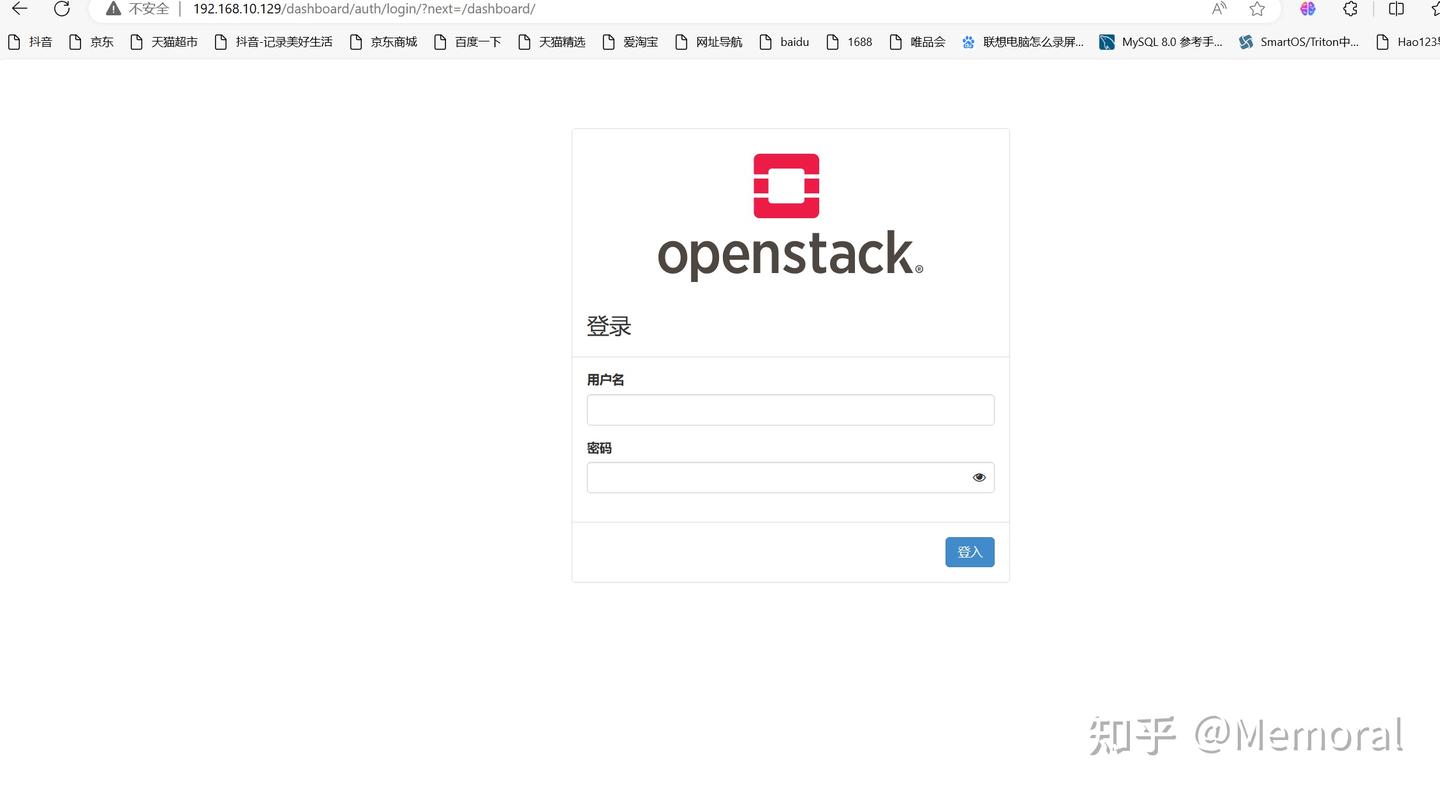Click the blue 登入 button
The image size is (1440, 793).
968,551
